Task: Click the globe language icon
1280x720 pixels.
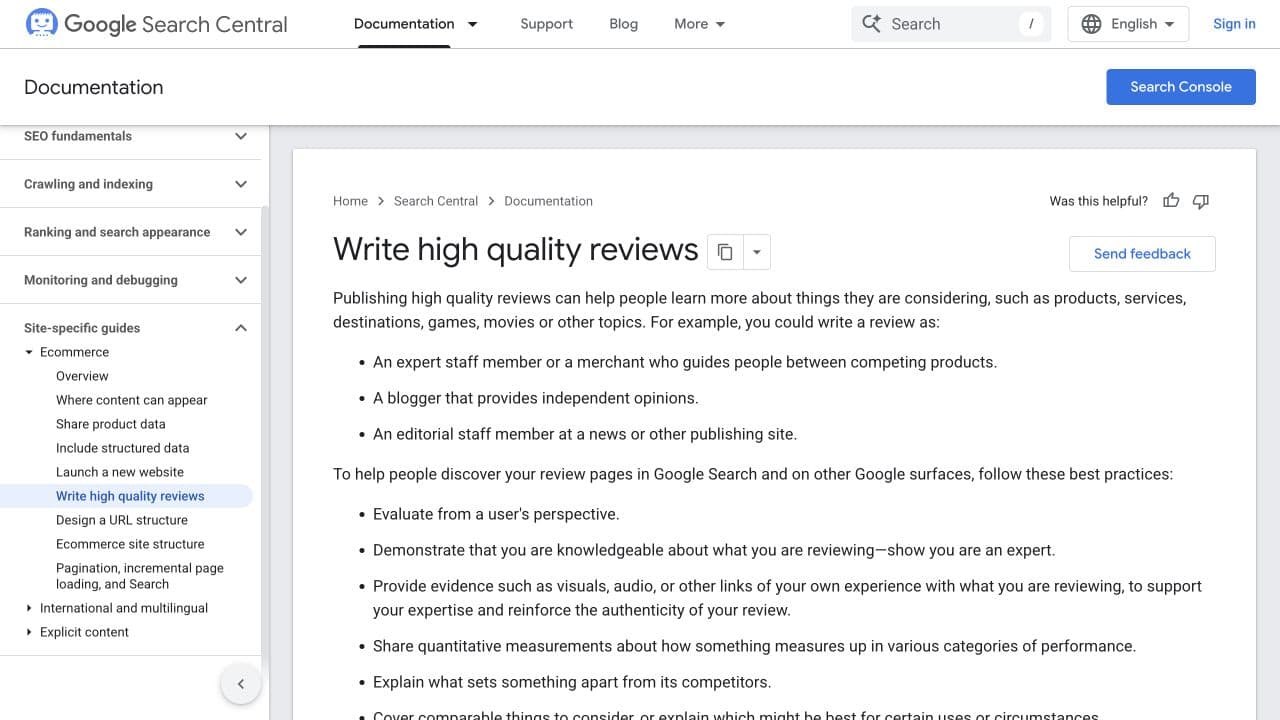Action: 1091,24
